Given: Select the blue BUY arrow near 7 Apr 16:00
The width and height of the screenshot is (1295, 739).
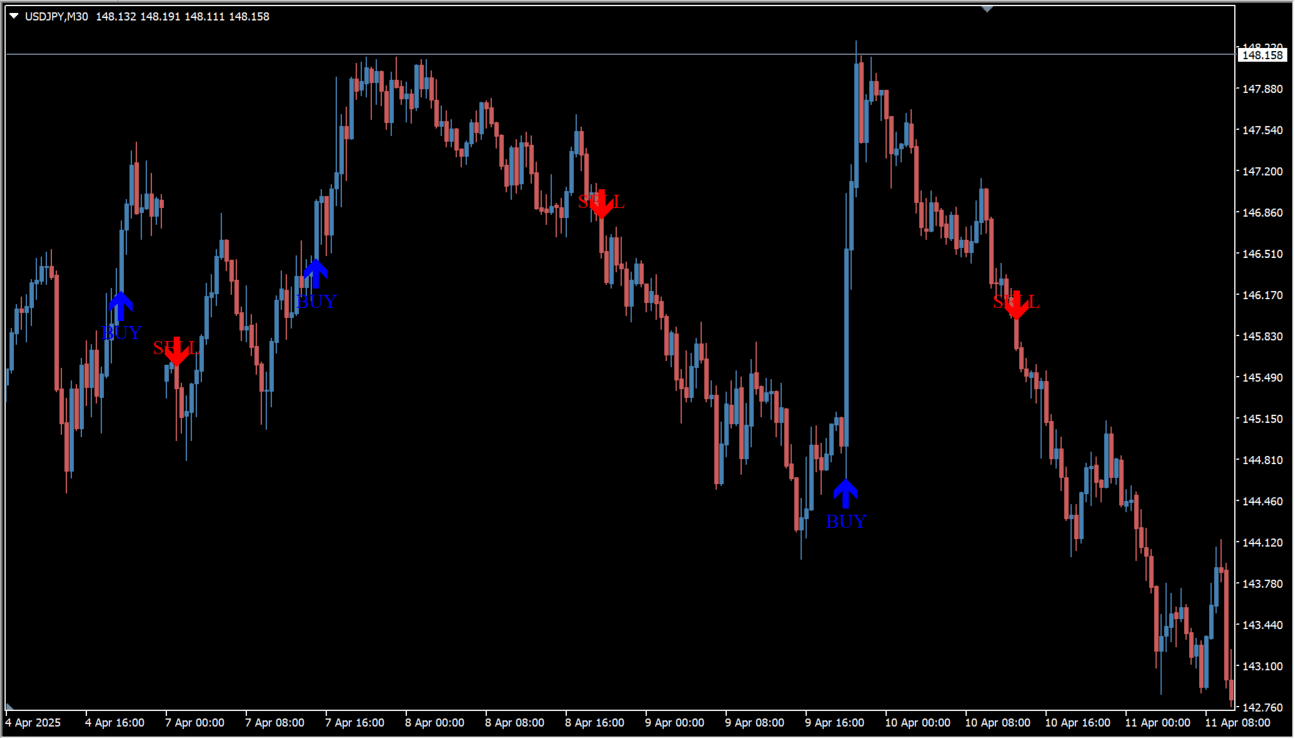Looking at the screenshot, I should coord(316,272).
